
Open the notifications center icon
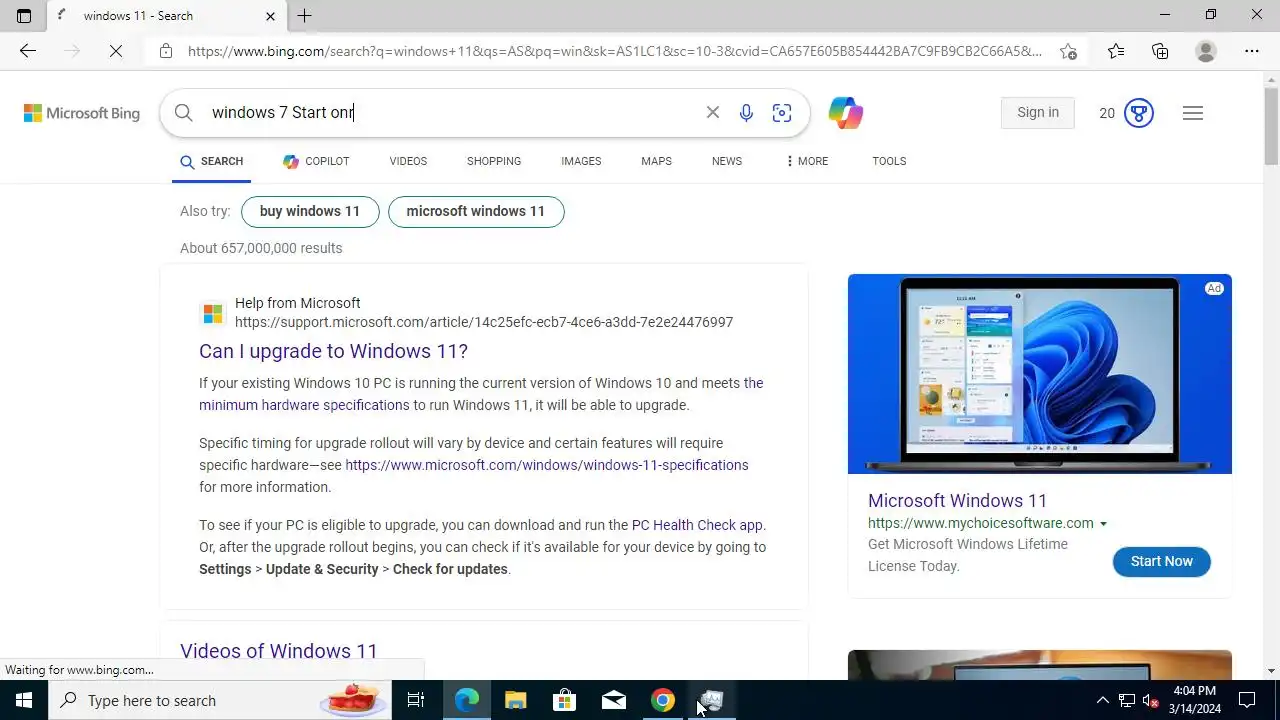(1247, 700)
